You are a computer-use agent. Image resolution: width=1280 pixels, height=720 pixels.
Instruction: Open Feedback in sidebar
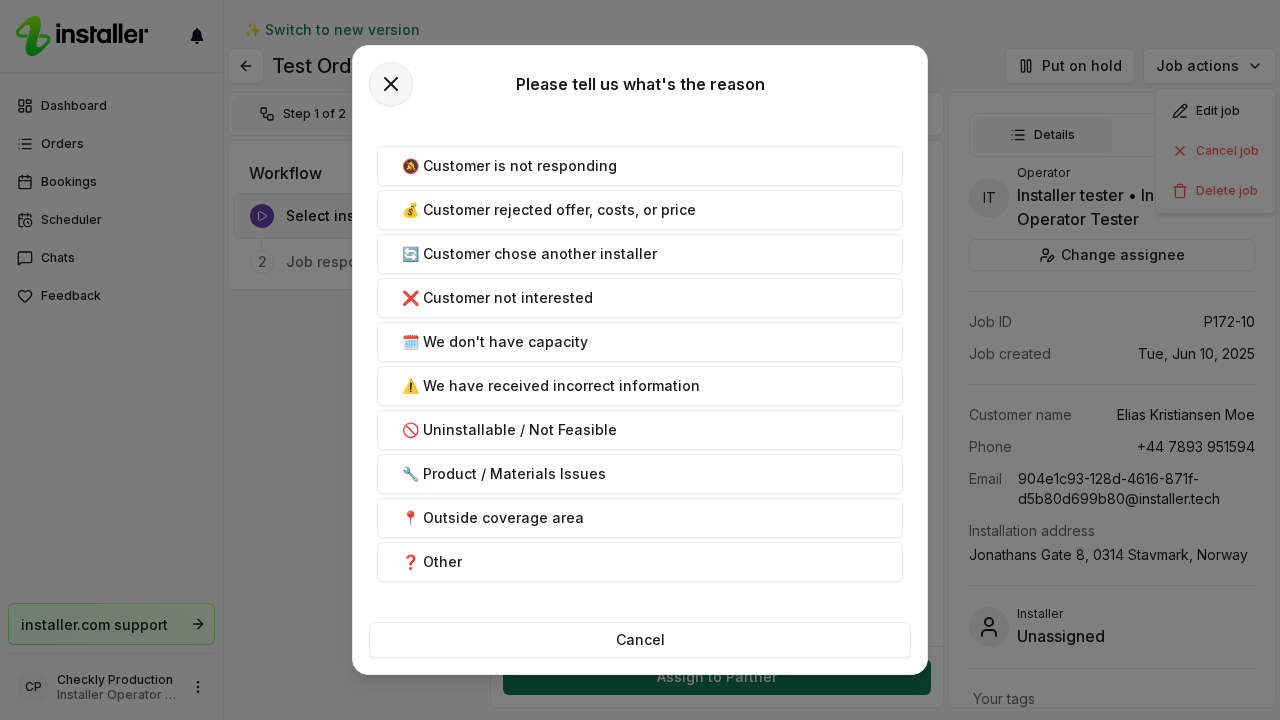point(111,296)
